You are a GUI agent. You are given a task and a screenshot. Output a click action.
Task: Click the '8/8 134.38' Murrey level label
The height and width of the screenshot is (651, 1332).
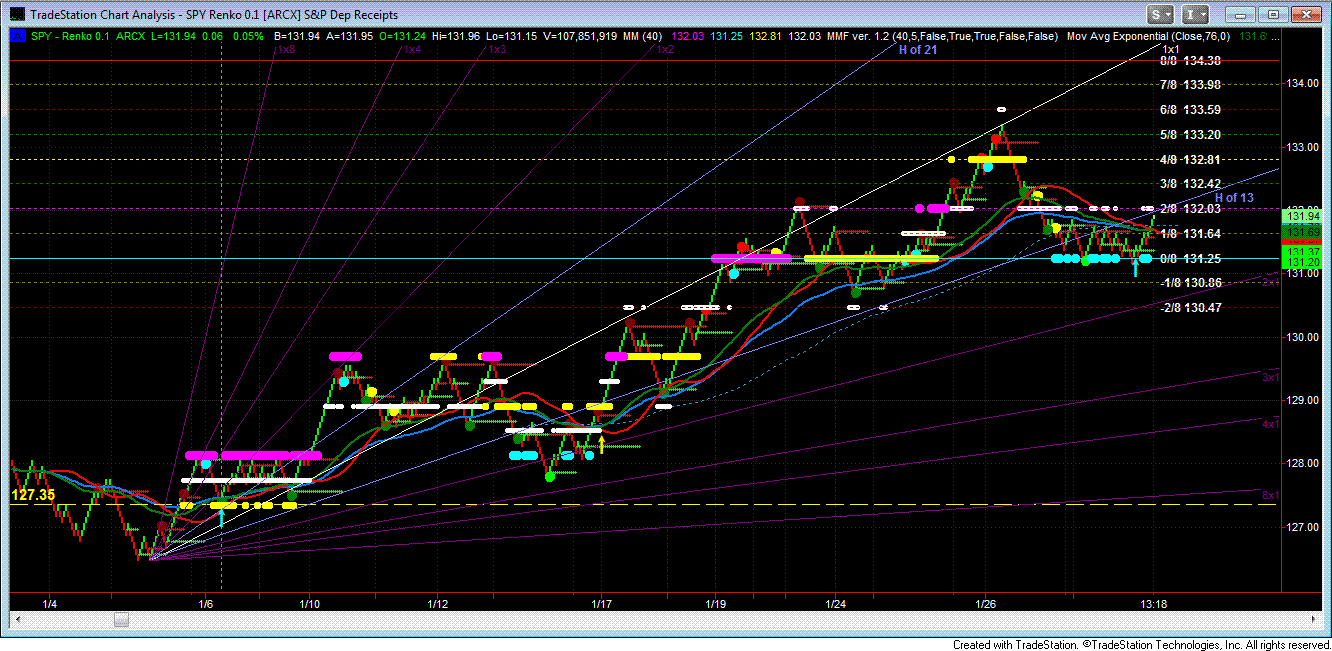click(1190, 60)
